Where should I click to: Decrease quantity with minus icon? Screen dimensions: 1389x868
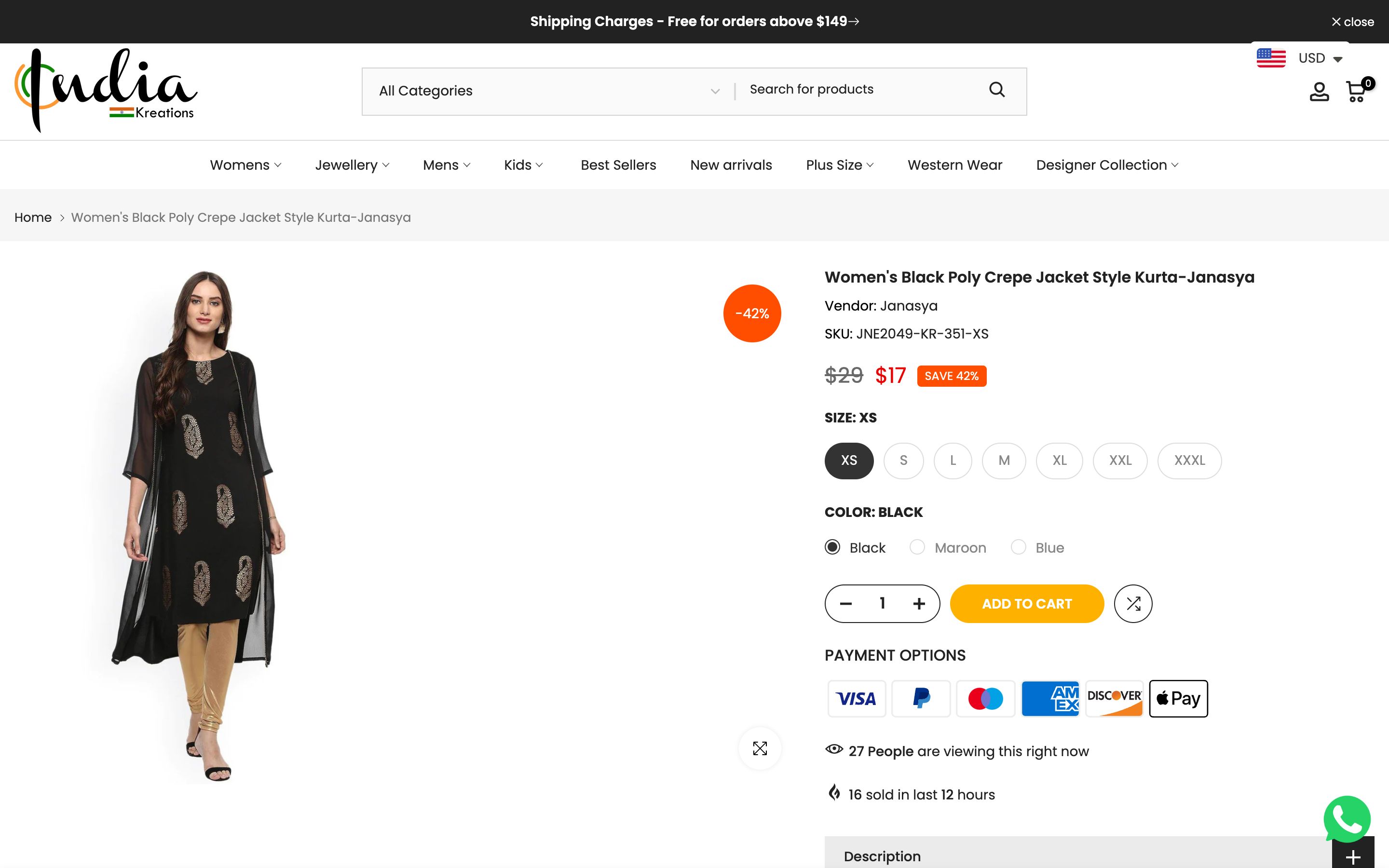point(845,603)
